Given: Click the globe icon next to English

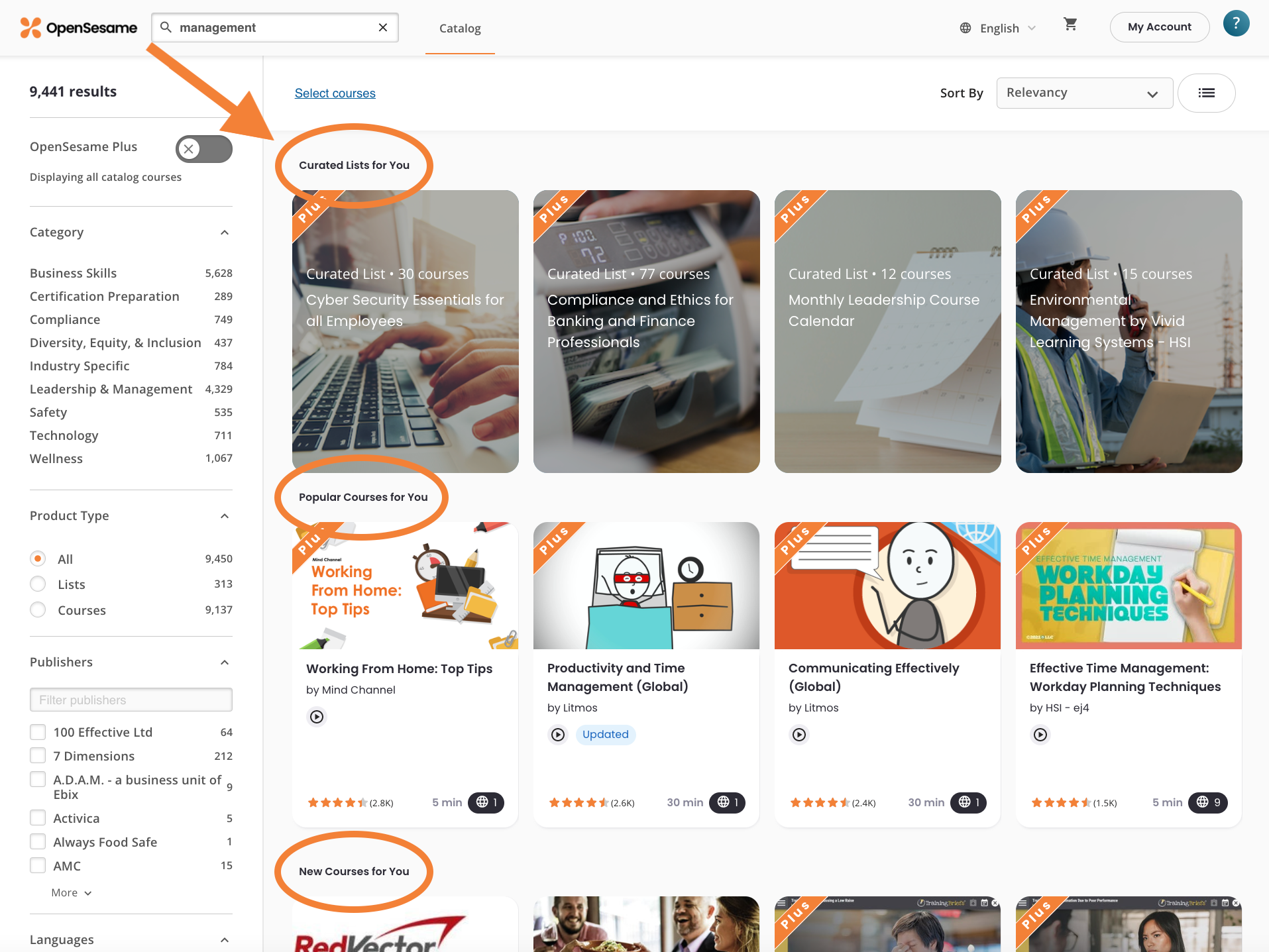Looking at the screenshot, I should point(966,28).
